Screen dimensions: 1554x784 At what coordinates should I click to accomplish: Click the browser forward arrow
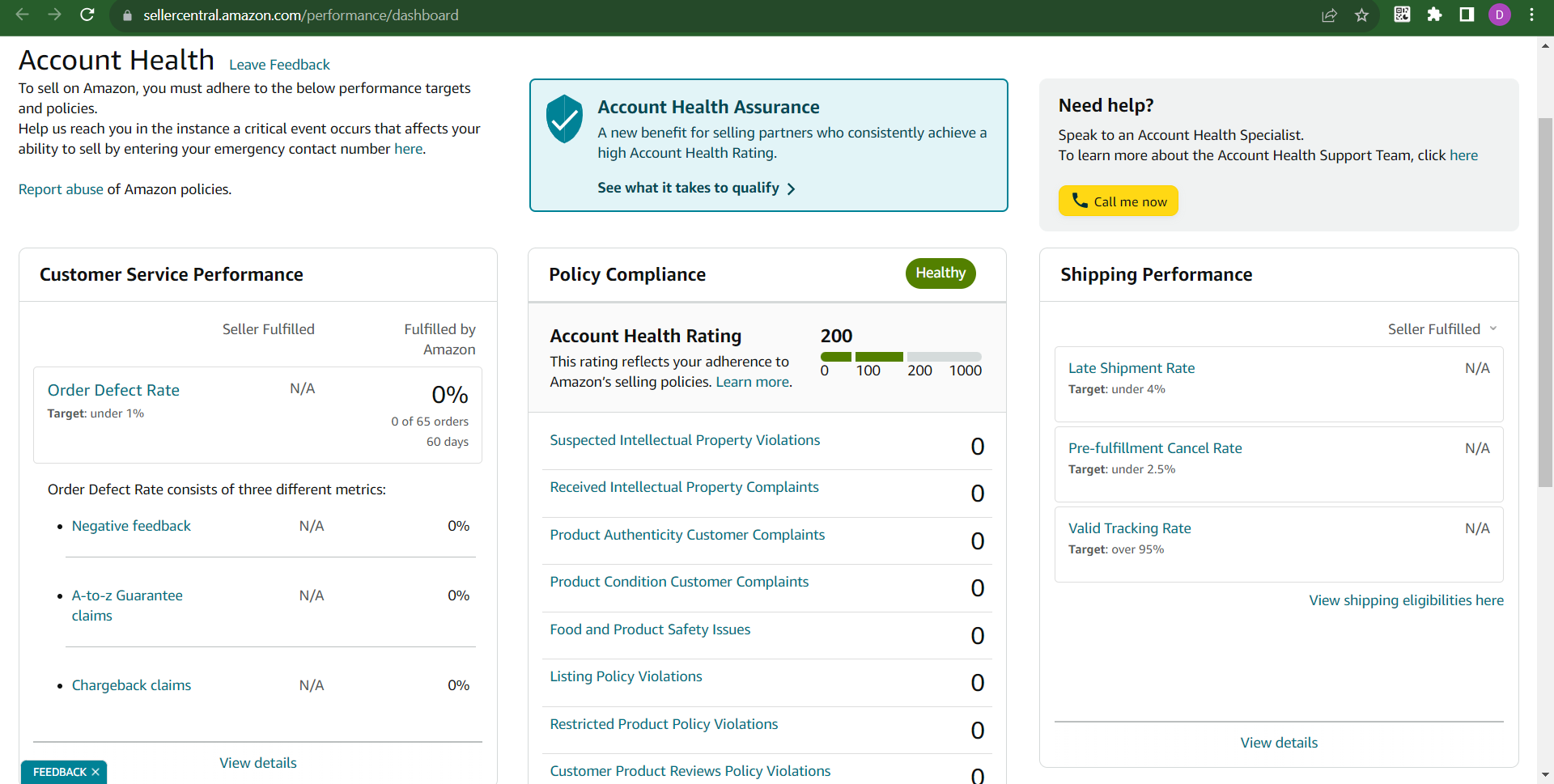coord(54,15)
